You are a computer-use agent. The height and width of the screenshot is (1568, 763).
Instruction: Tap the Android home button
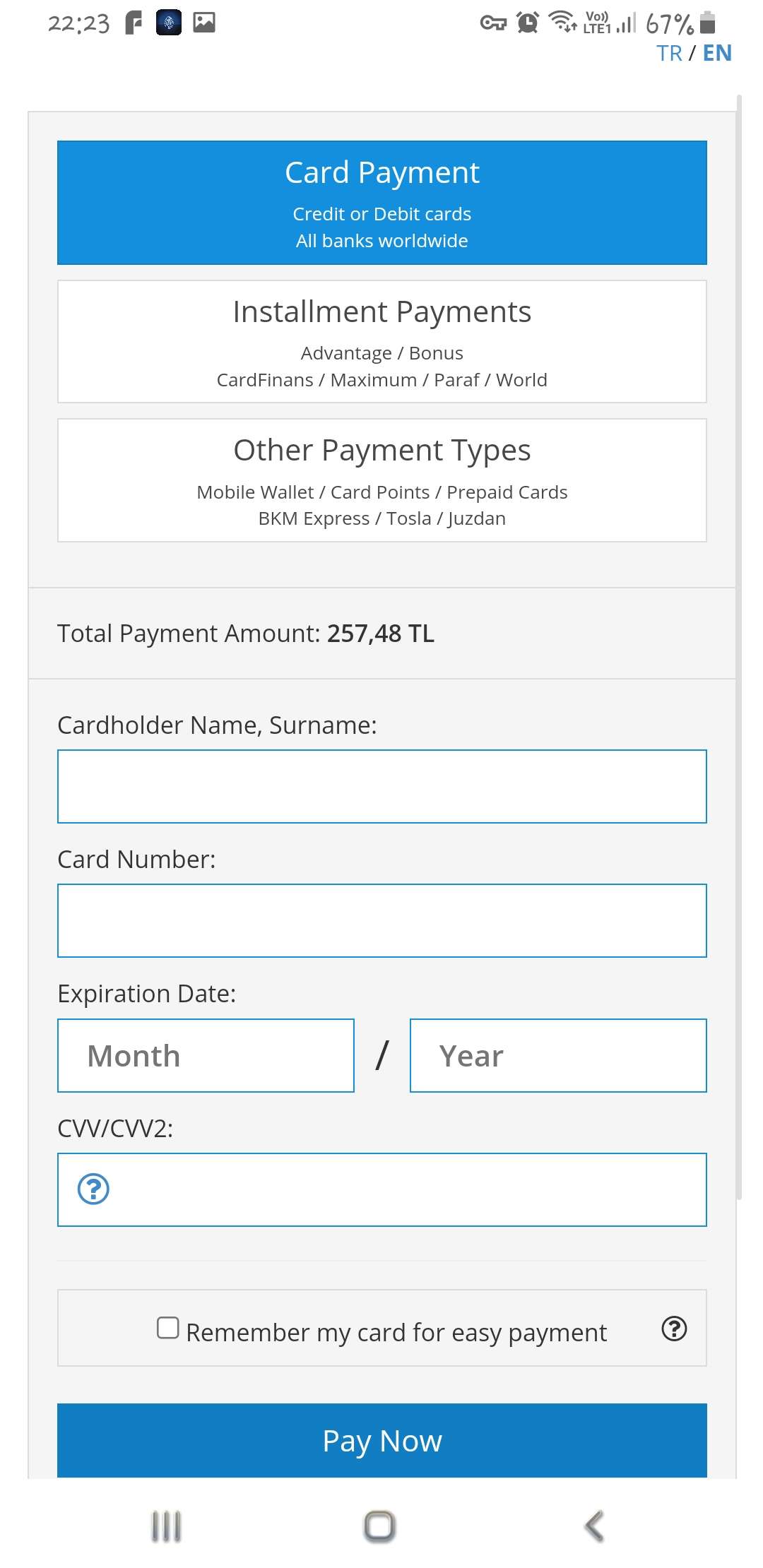tap(379, 1526)
